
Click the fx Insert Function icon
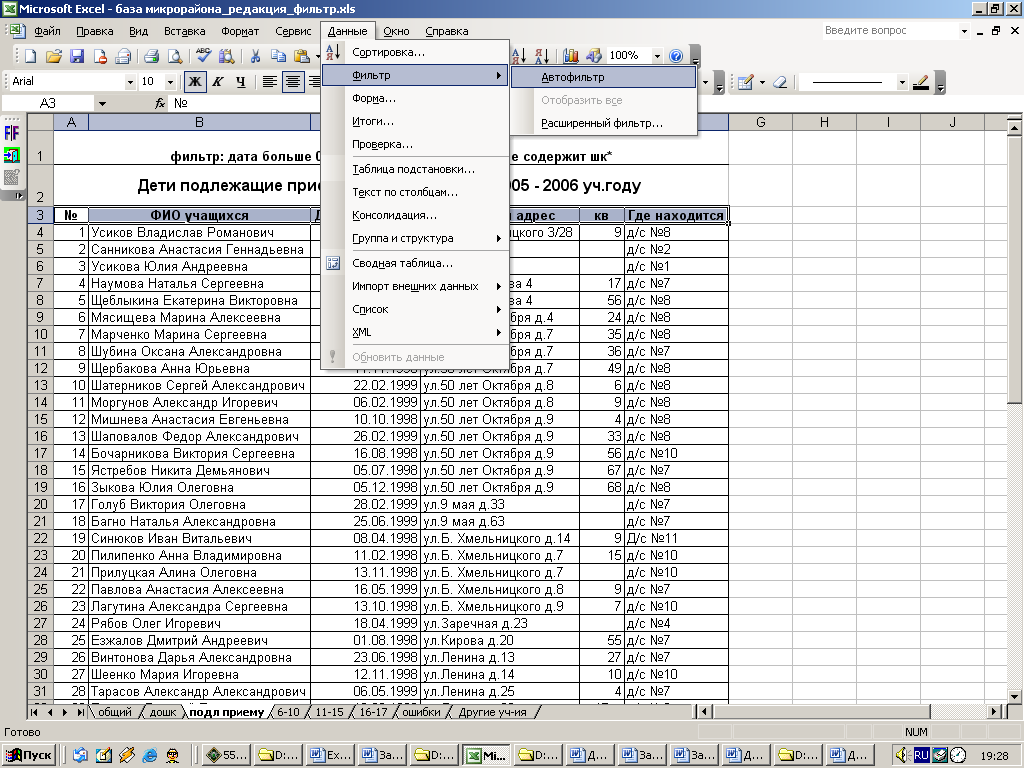coord(160,103)
